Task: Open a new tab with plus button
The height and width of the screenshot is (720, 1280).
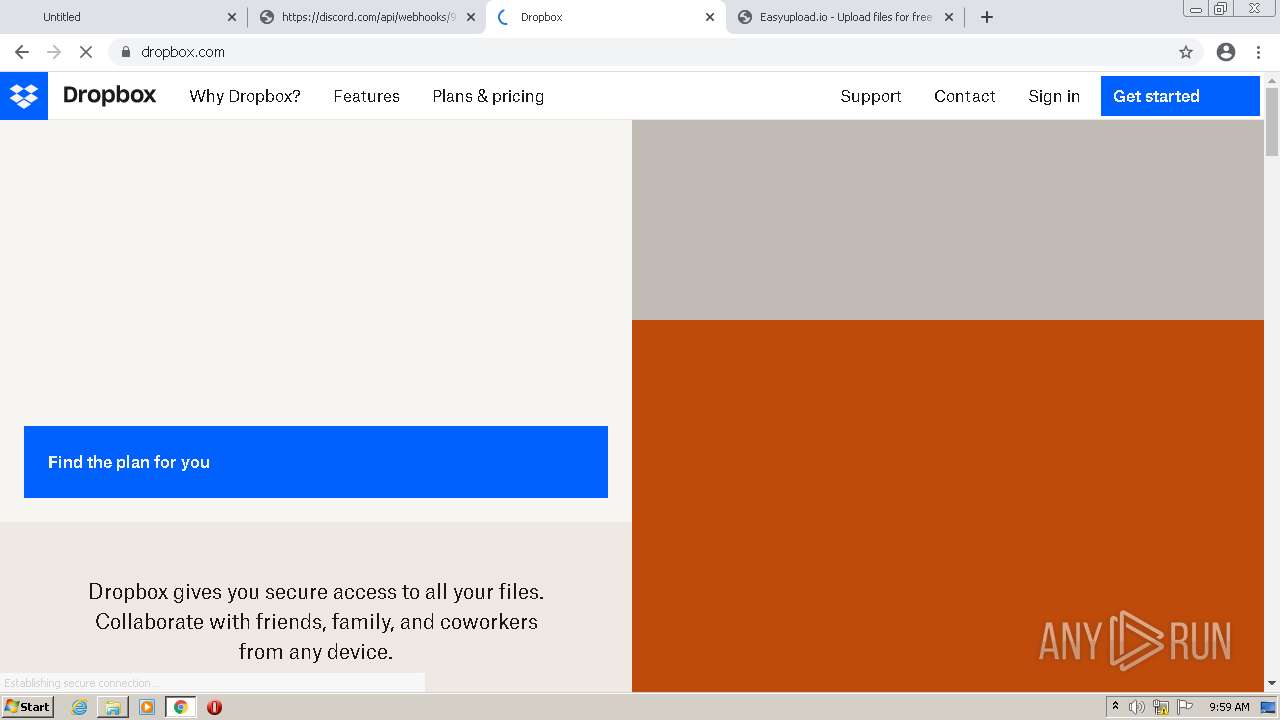Action: (987, 17)
